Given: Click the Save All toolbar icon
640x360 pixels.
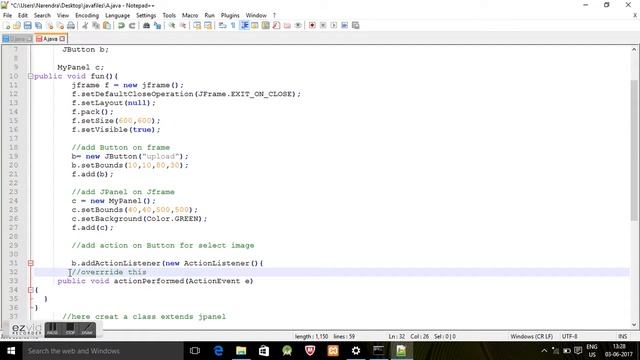Looking at the screenshot, I should tap(38, 25).
